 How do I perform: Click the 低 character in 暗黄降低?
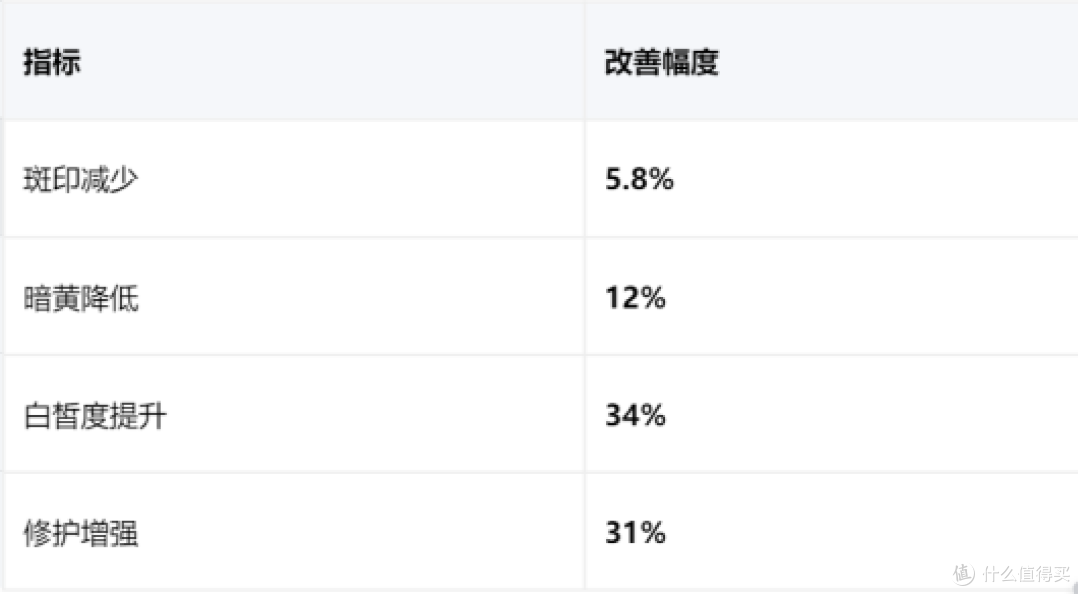124,298
